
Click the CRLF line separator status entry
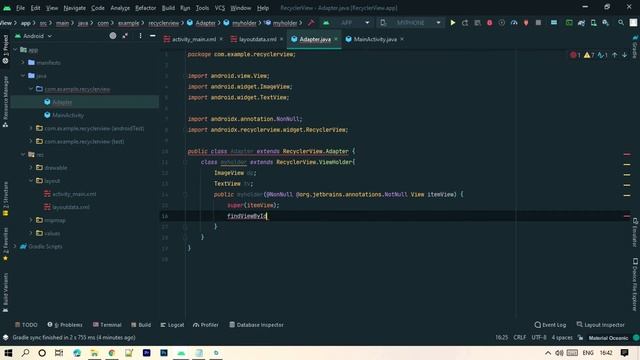coord(520,338)
